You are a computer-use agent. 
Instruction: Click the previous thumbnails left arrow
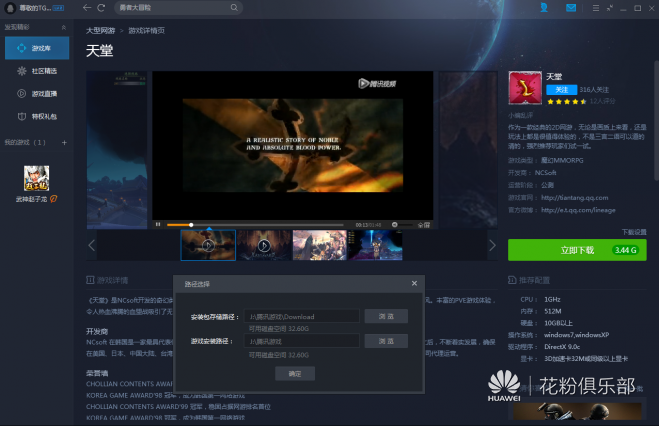tap(92, 245)
